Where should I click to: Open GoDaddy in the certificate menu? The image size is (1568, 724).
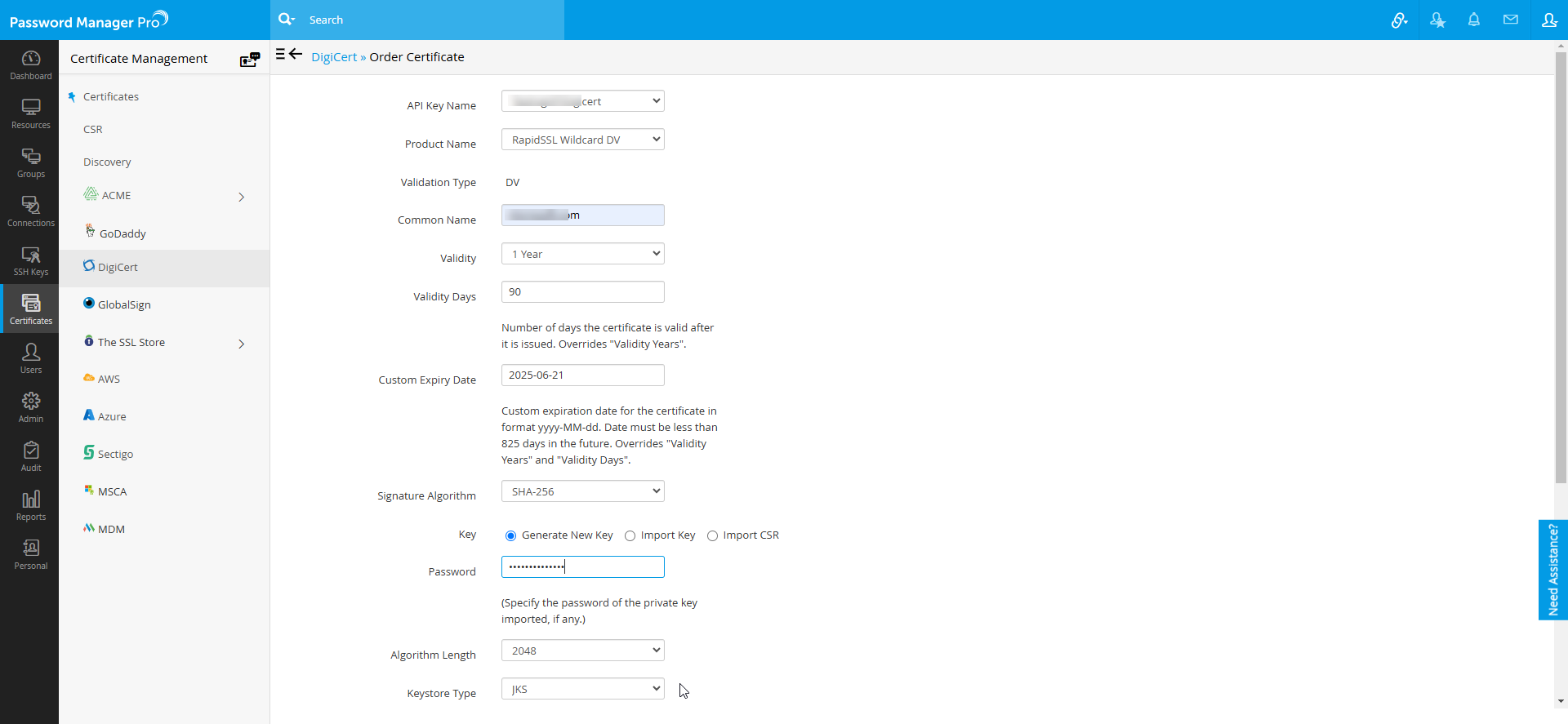[122, 233]
